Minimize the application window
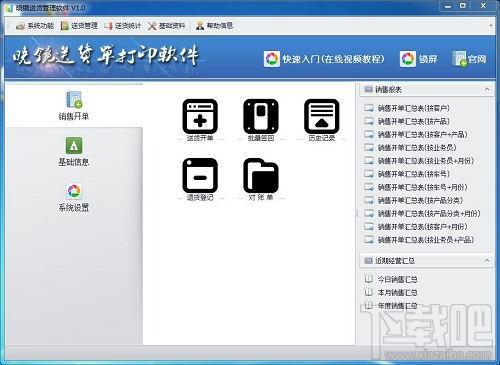Image resolution: width=500 pixels, height=365 pixels. coord(448,6)
